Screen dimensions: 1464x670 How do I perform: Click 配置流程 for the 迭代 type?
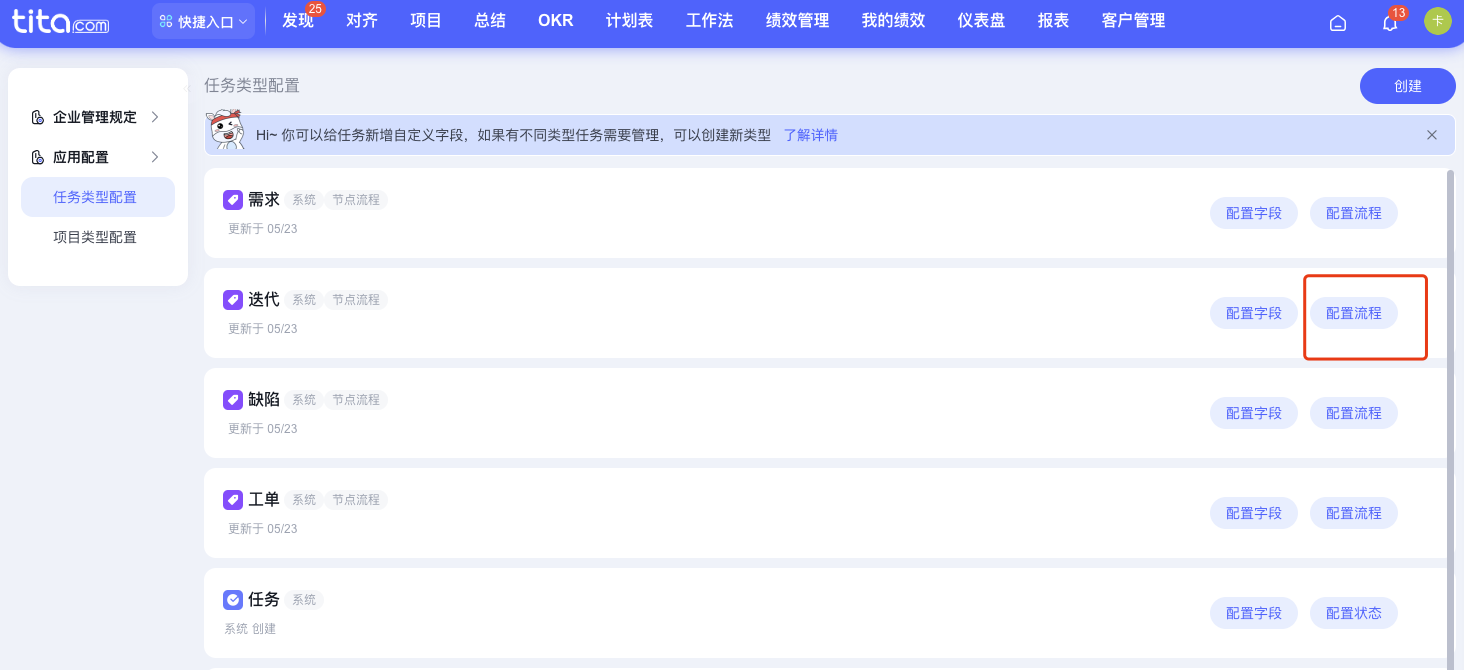click(1353, 313)
